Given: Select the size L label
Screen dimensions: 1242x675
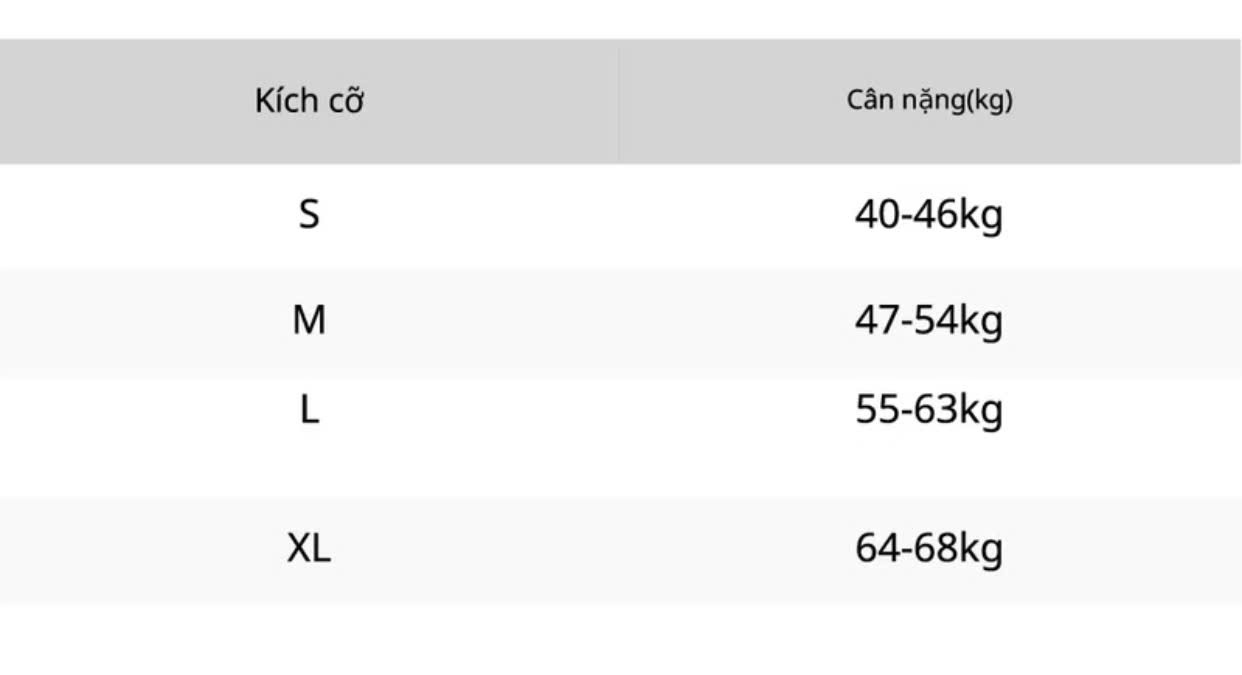Looking at the screenshot, I should pyautogui.click(x=309, y=409).
